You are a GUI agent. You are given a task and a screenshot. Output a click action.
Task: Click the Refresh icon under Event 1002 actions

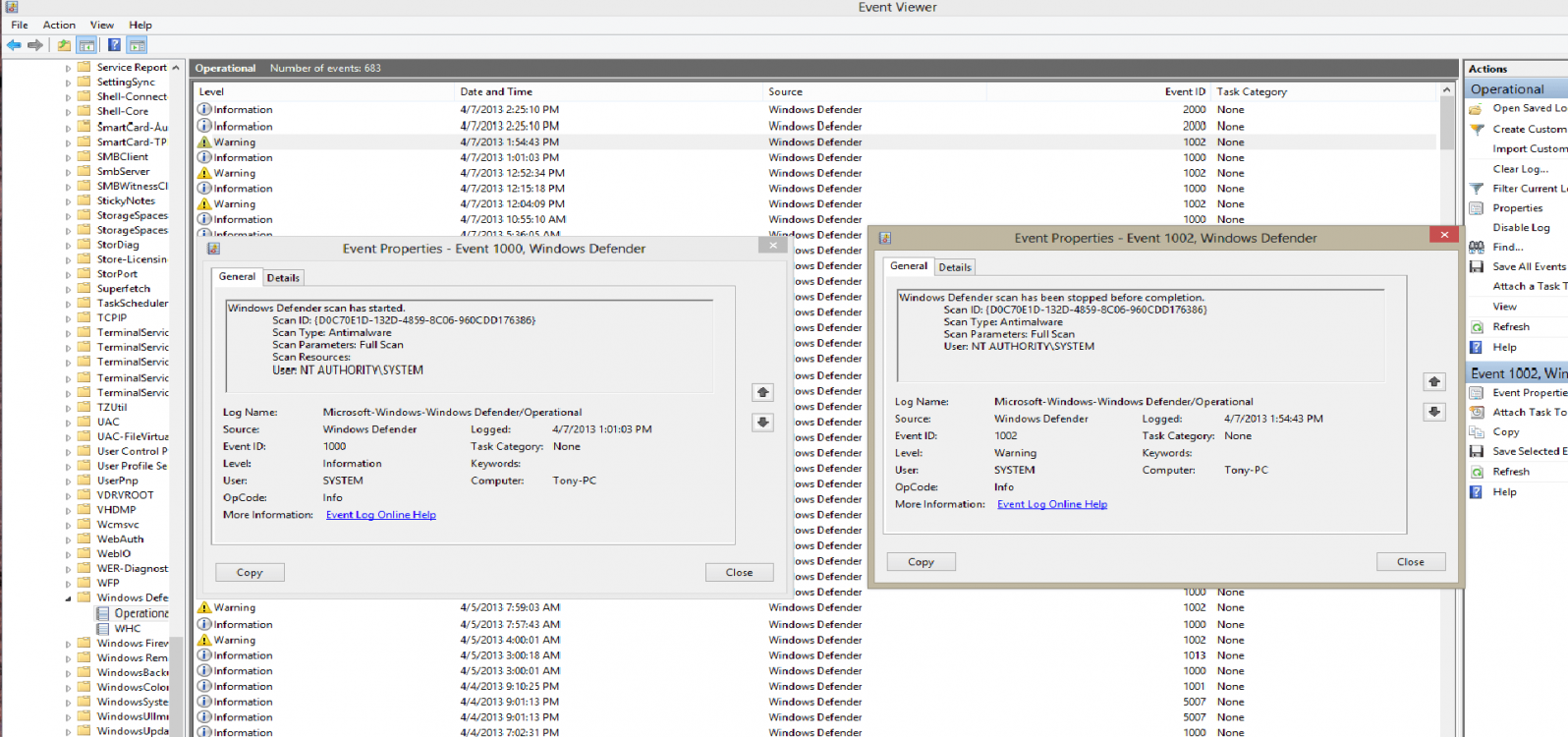(1476, 472)
